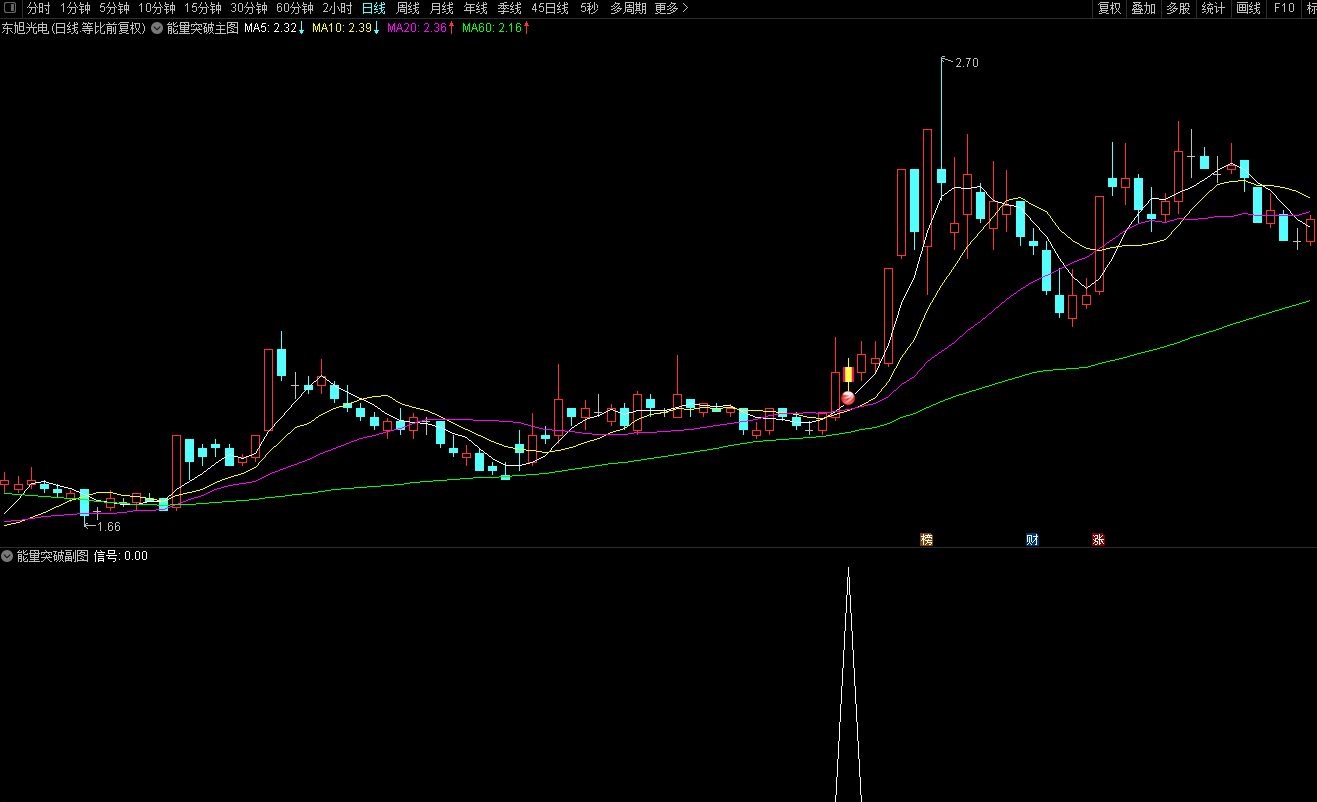Switch to the 季线 quarterly tab
1317x802 pixels.
(x=509, y=8)
